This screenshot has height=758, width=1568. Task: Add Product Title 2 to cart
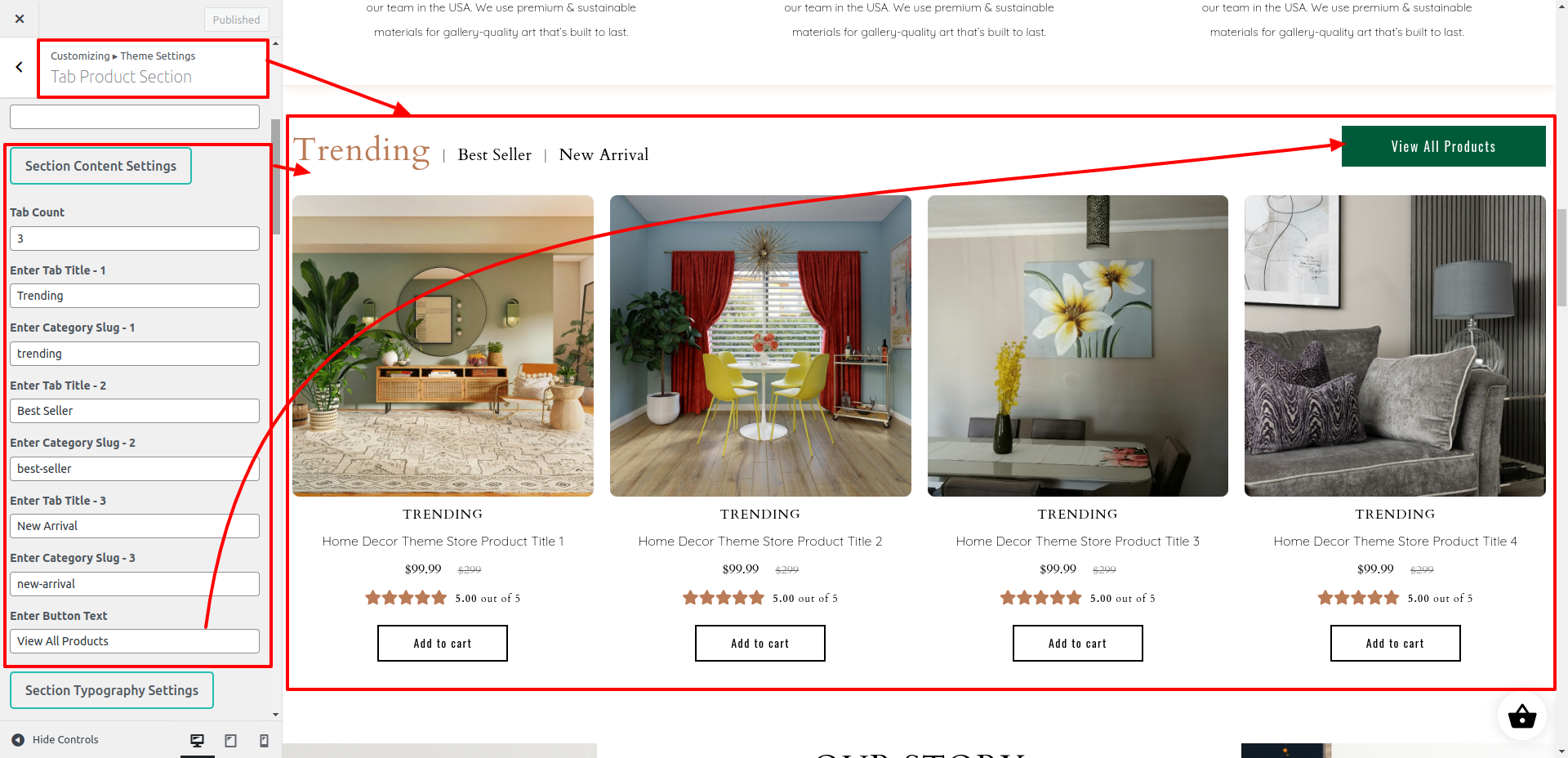coord(759,643)
